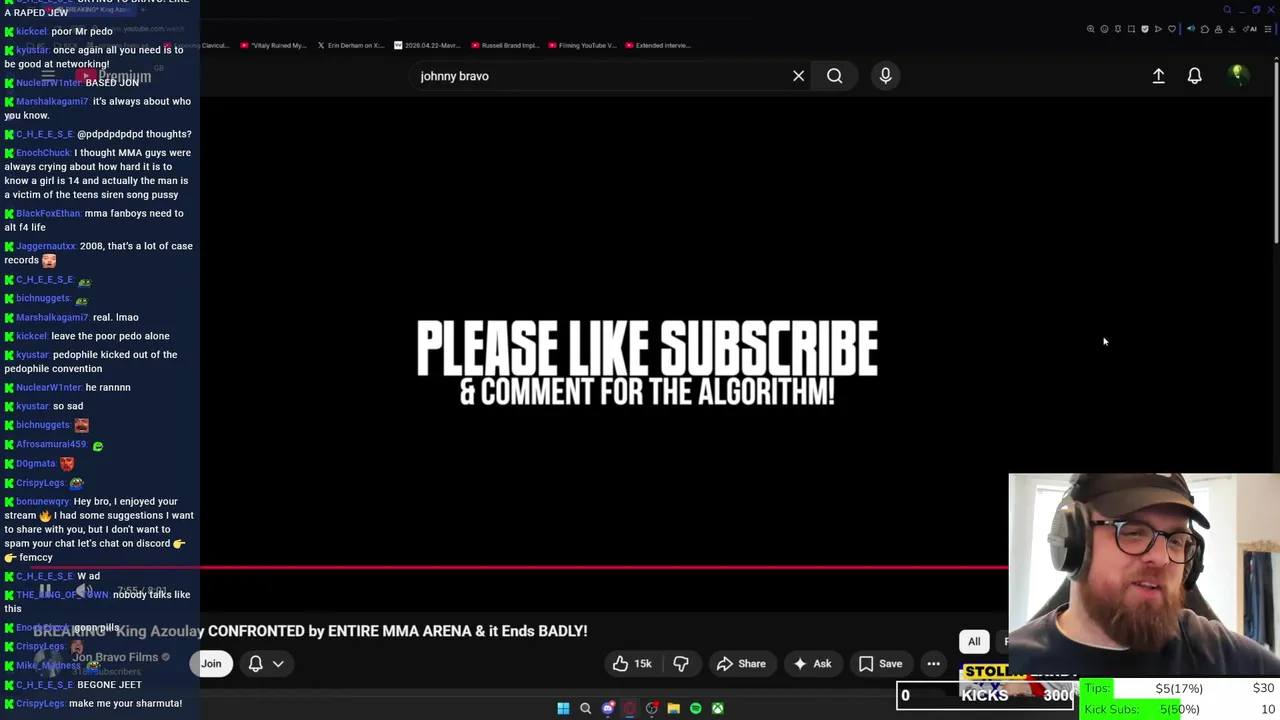Dislike the video with thumbs-down
The image size is (1280, 720).
(681, 664)
